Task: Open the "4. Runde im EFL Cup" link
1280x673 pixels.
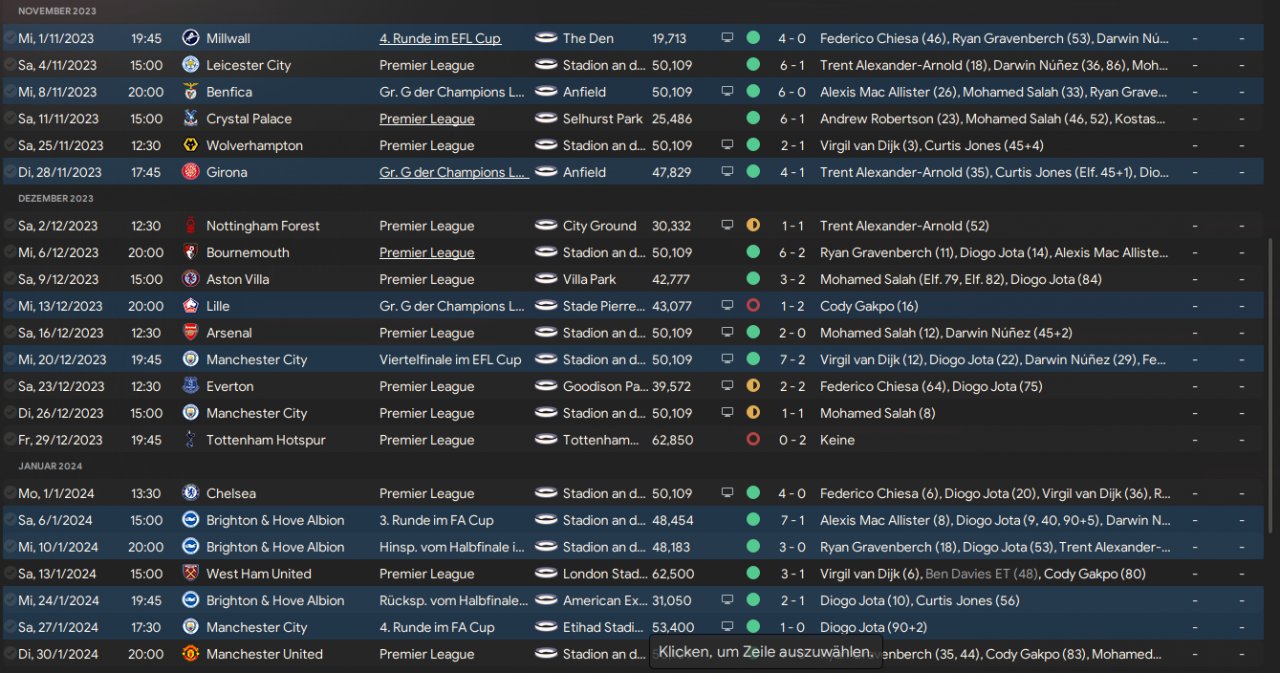Action: [440, 38]
